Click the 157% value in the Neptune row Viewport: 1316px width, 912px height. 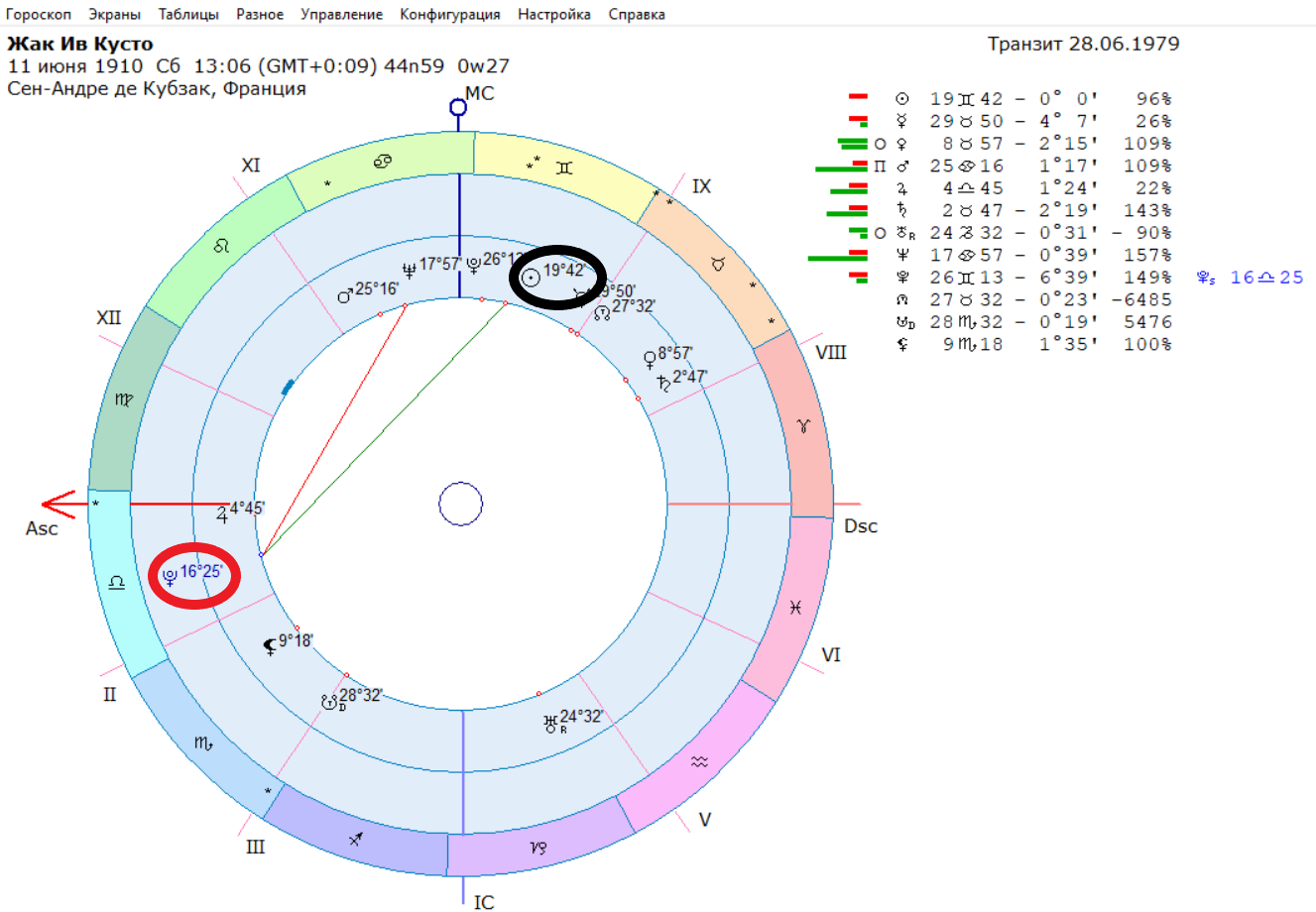point(1148,255)
